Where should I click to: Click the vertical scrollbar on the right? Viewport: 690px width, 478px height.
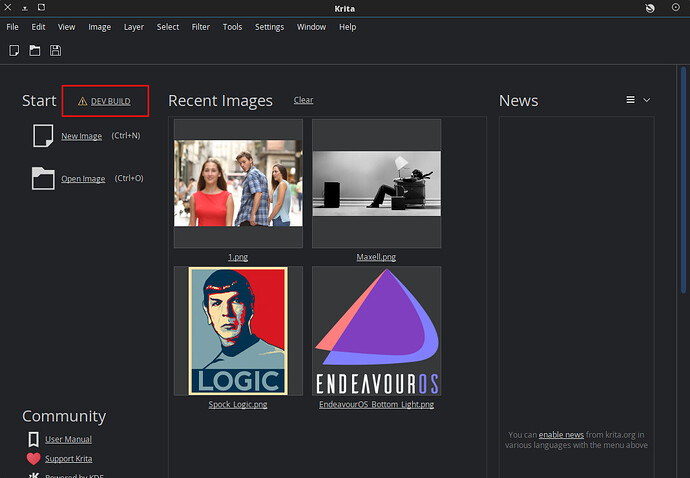coord(683,180)
